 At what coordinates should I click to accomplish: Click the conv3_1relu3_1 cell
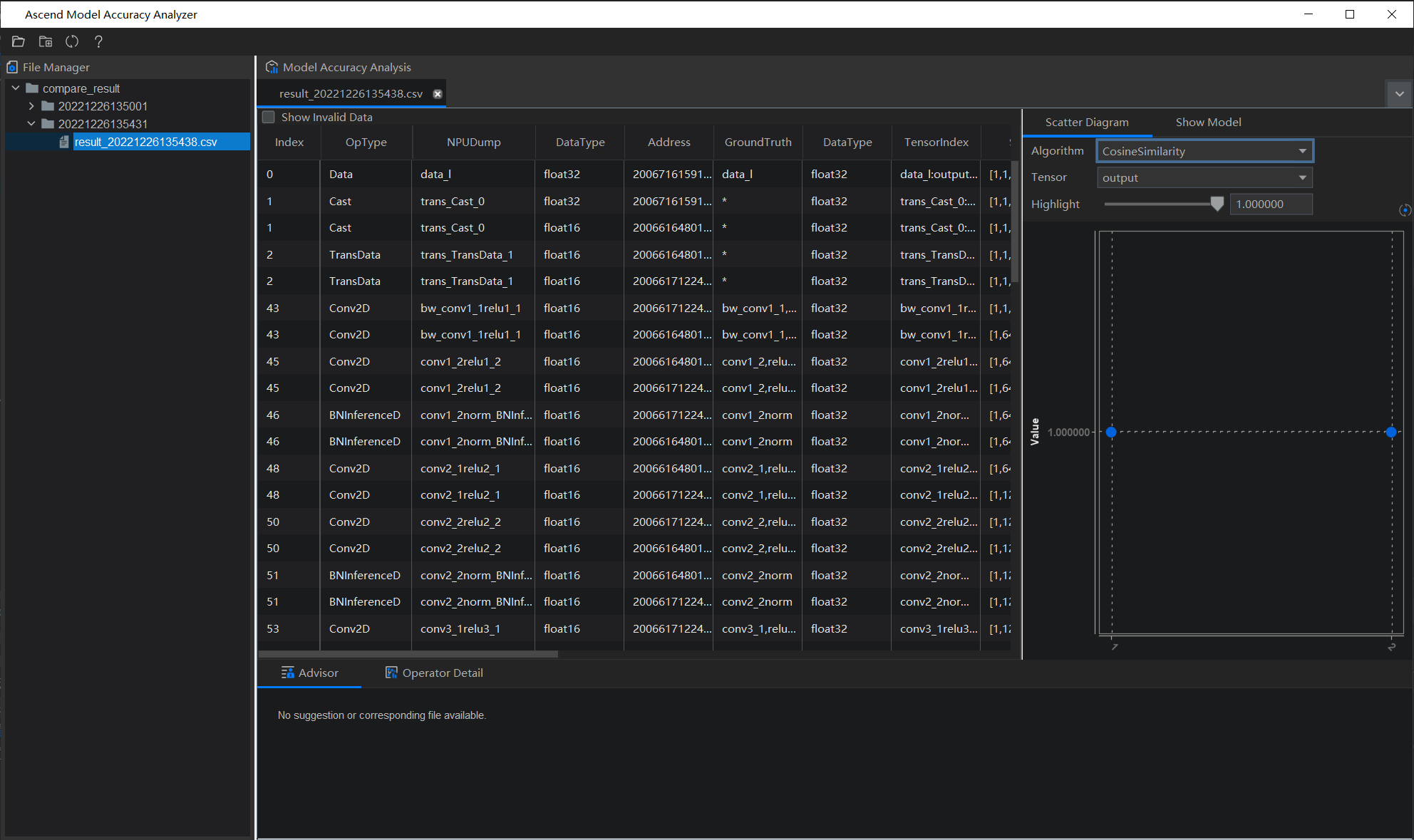click(x=473, y=629)
